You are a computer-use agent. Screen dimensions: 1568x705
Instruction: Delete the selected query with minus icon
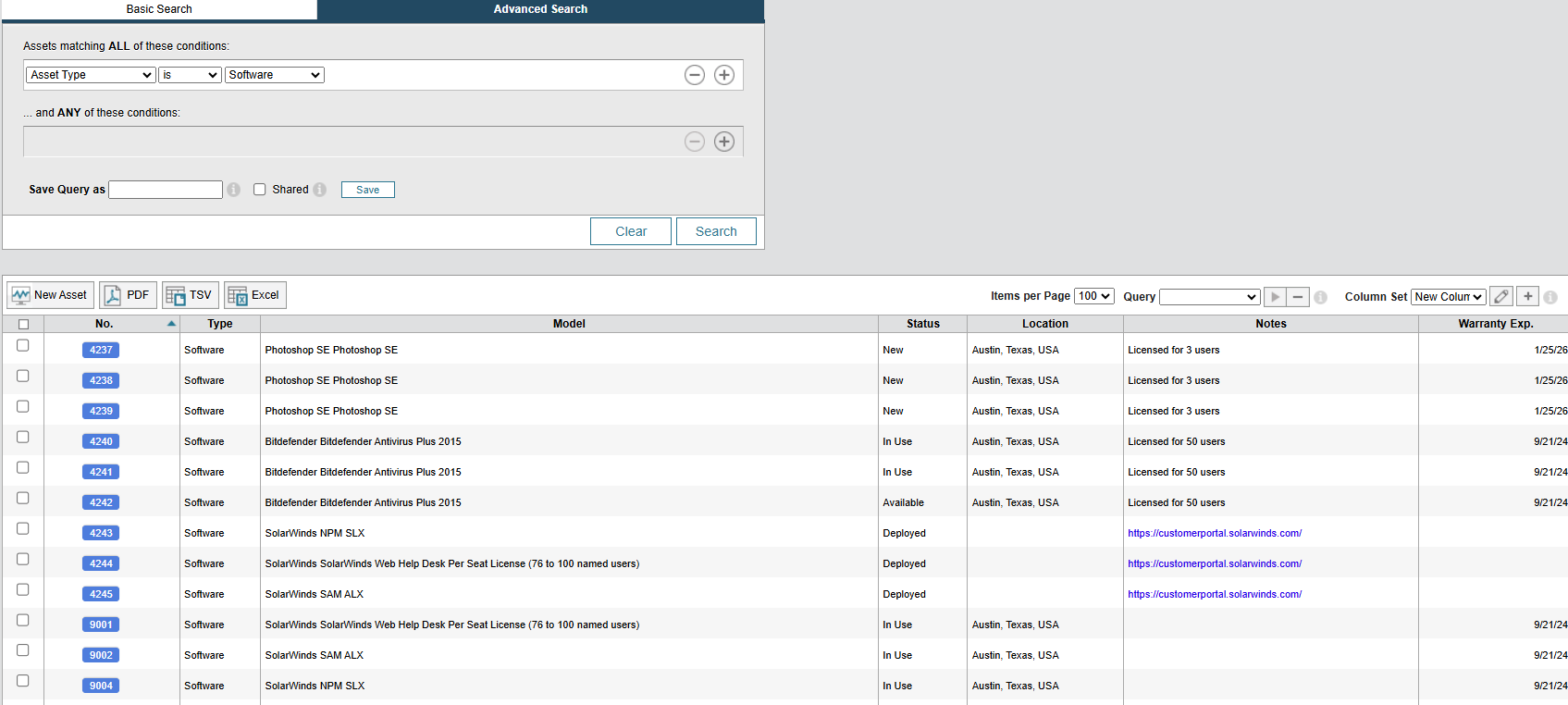[1298, 297]
